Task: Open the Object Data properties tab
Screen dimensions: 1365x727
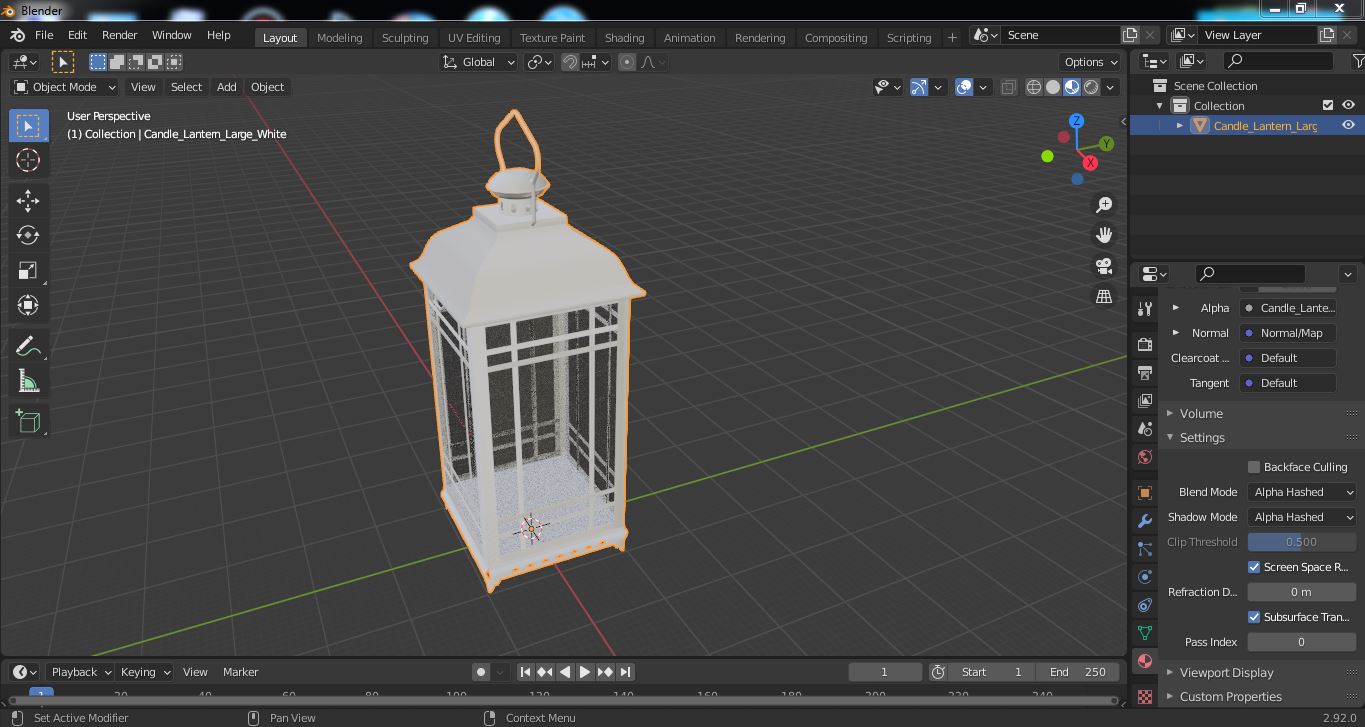Action: [x=1145, y=633]
